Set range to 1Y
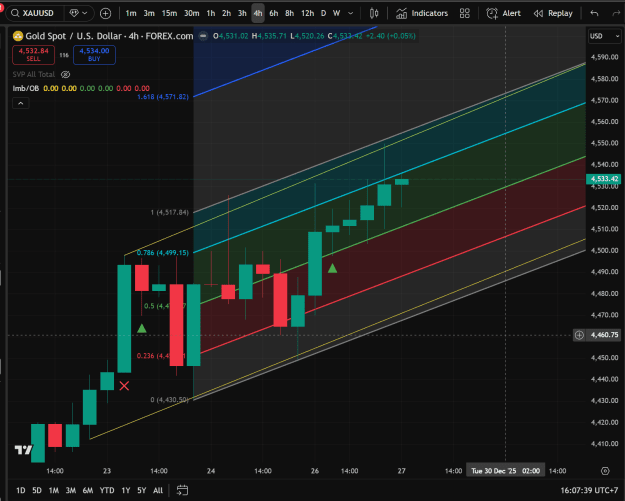The height and width of the screenshot is (501, 625). point(126,490)
